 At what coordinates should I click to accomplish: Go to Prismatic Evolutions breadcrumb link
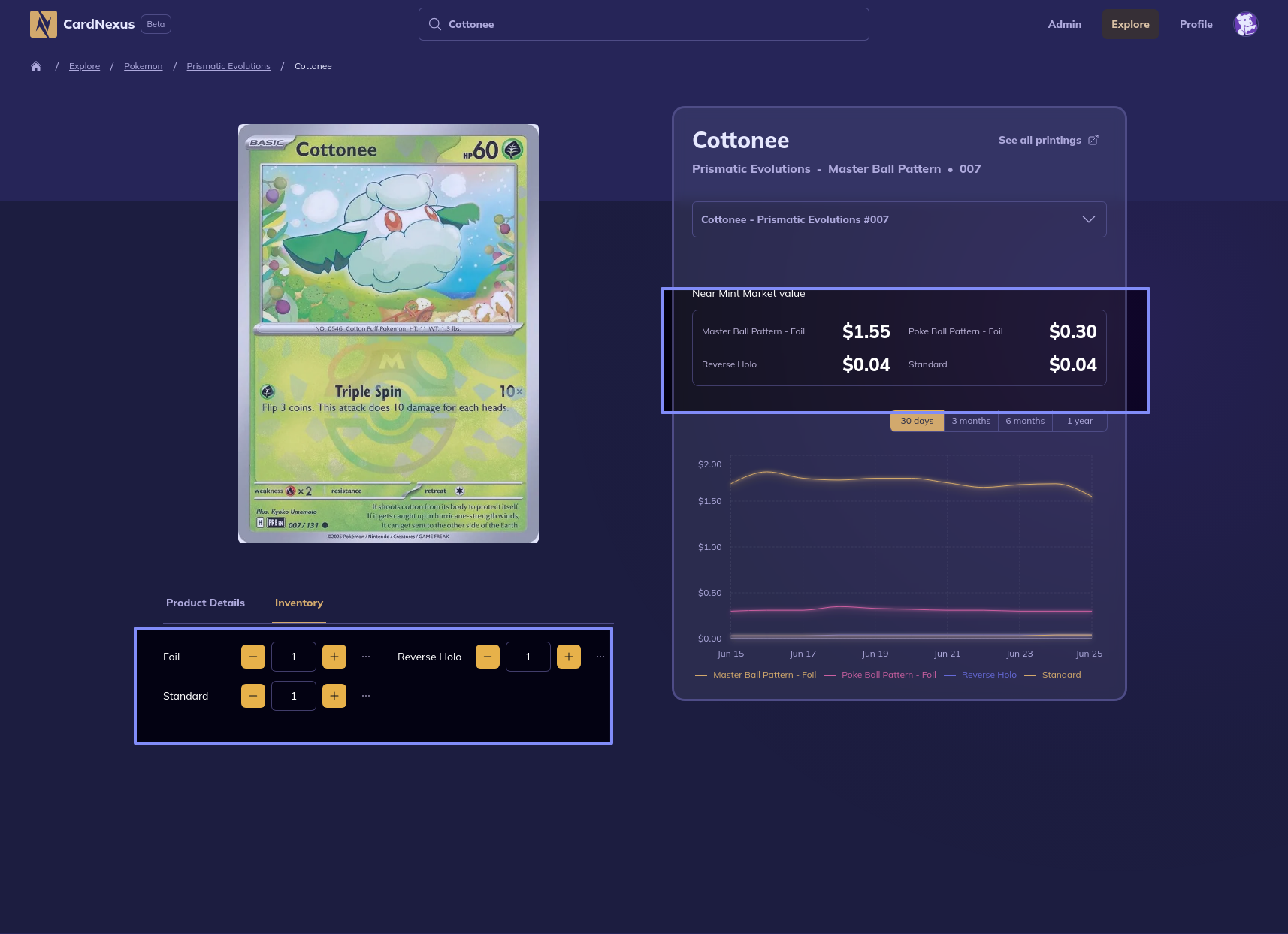point(228,66)
